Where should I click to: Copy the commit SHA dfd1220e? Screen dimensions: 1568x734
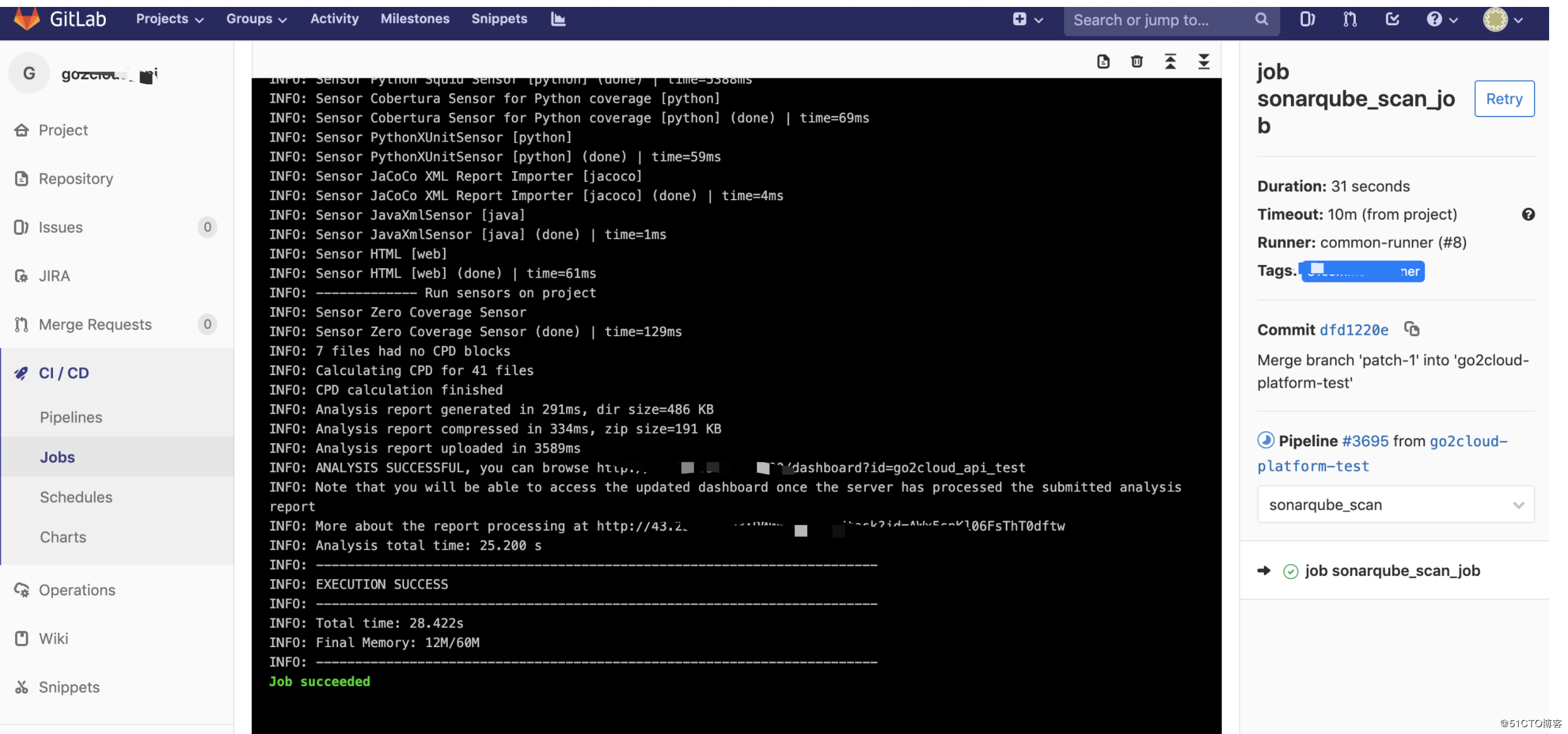[x=1412, y=329]
